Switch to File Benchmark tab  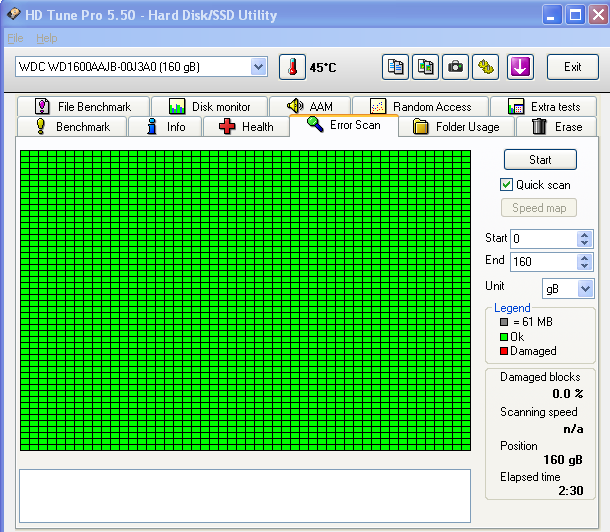pos(83,106)
